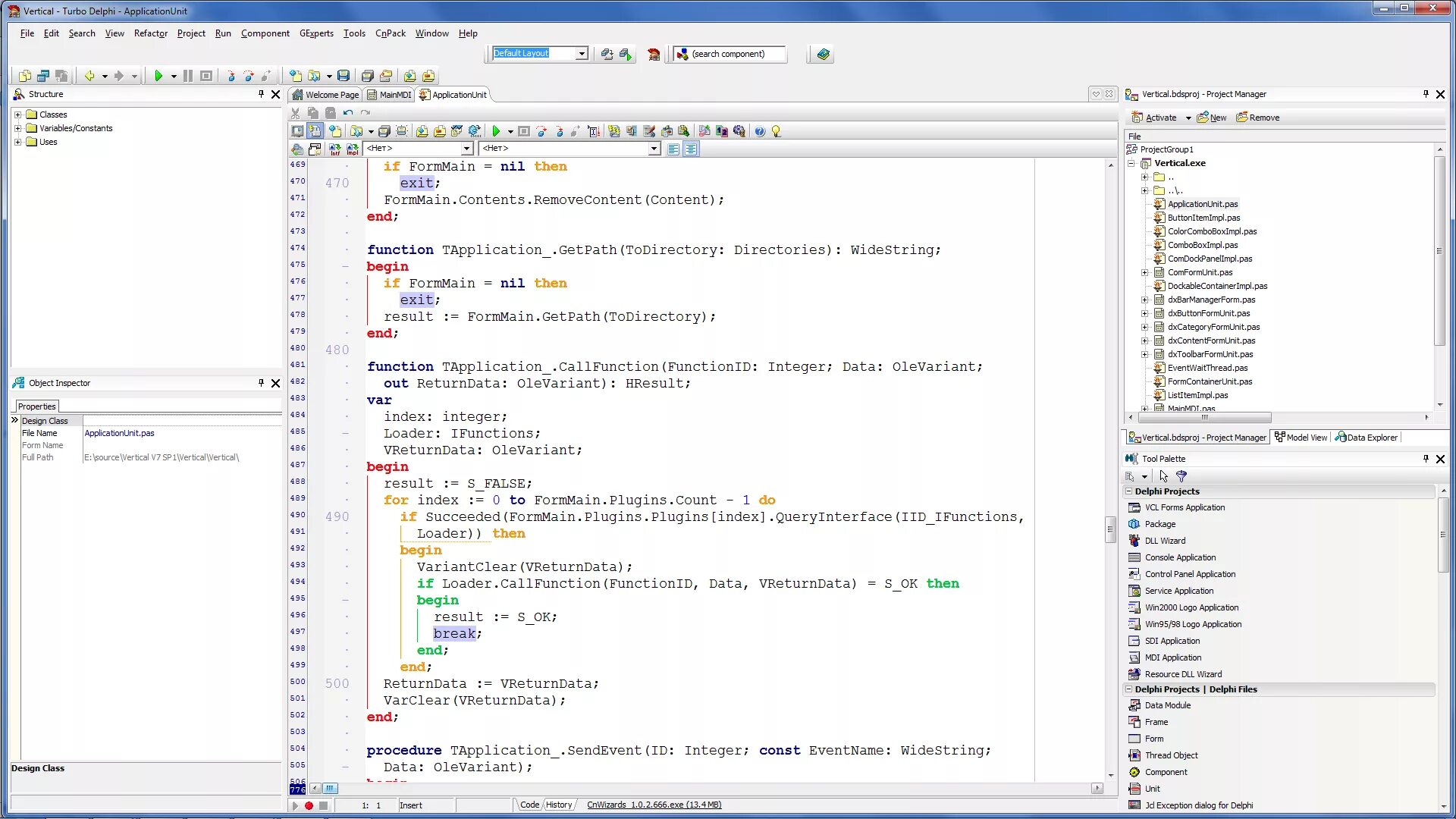Click the red record macro button

pyautogui.click(x=309, y=805)
